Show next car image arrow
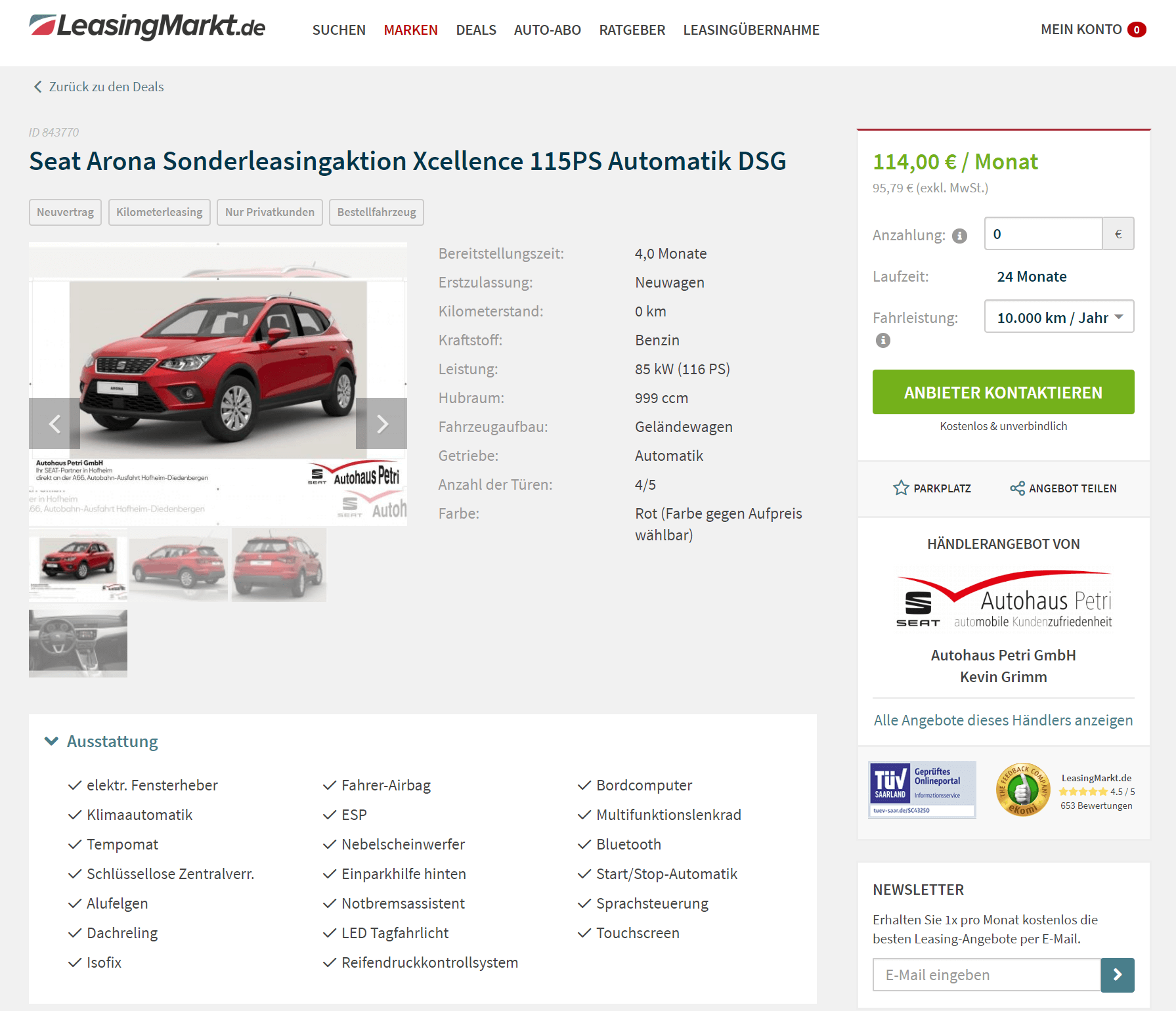Viewport: 1176px width, 1011px height. coord(381,423)
